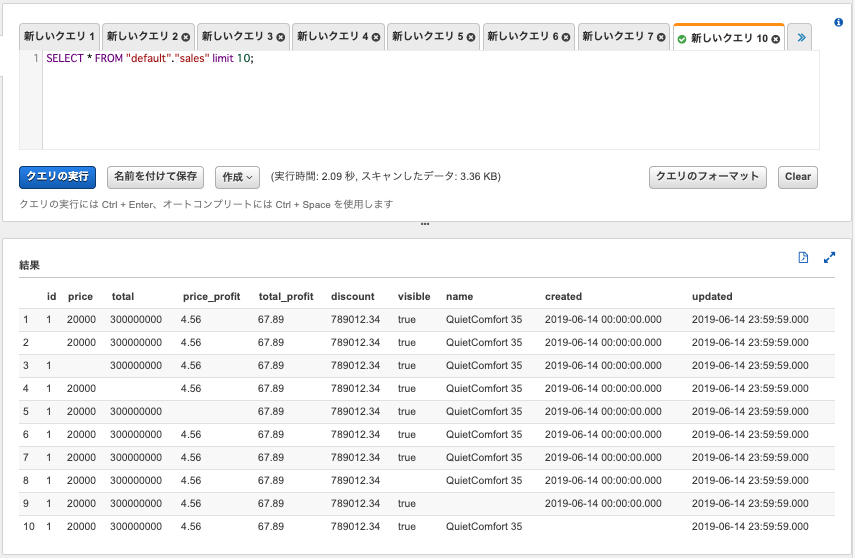
Task: Click into the SQL query editor
Action: tap(431, 100)
